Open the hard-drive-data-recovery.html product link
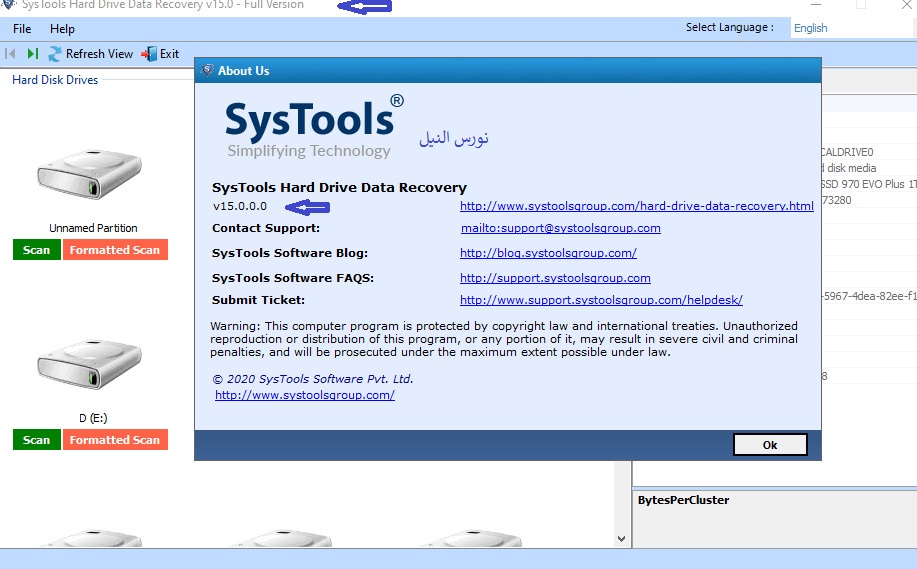The image size is (917, 569). [636, 207]
